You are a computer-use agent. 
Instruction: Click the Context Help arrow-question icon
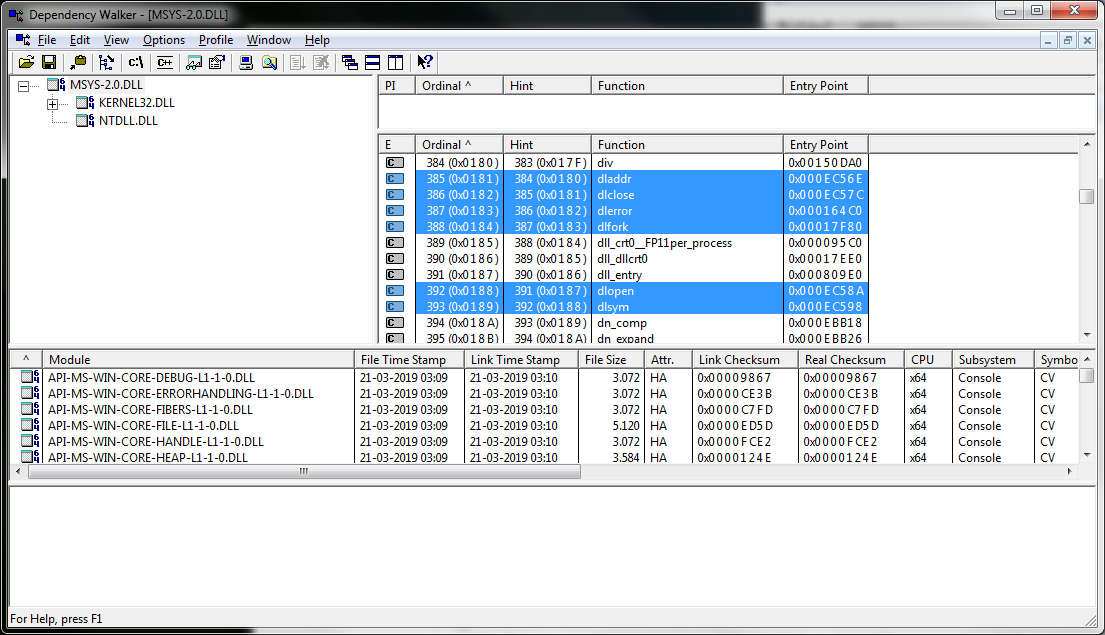pos(424,63)
